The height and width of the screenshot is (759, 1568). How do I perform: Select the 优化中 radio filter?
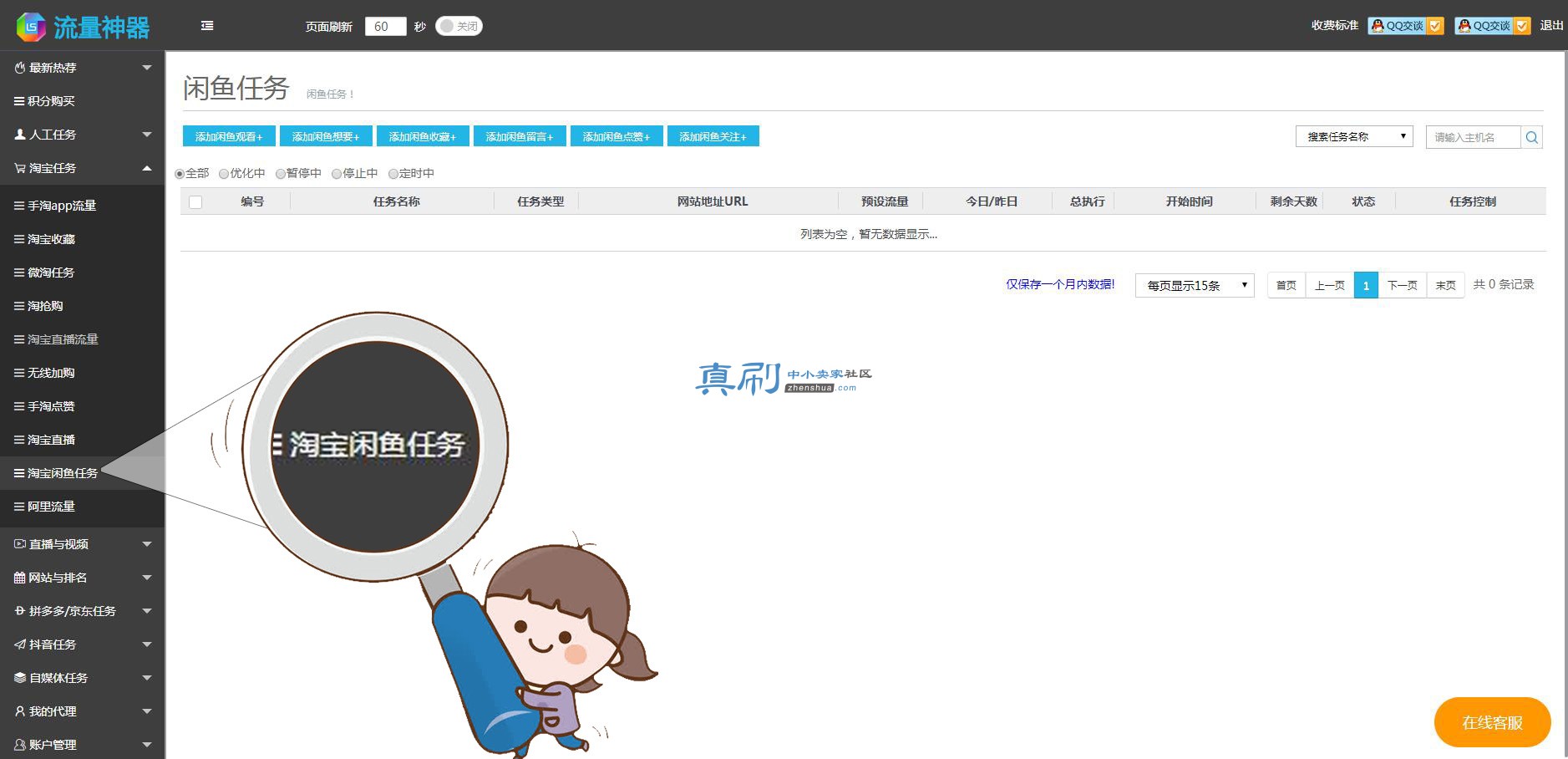click(x=224, y=174)
